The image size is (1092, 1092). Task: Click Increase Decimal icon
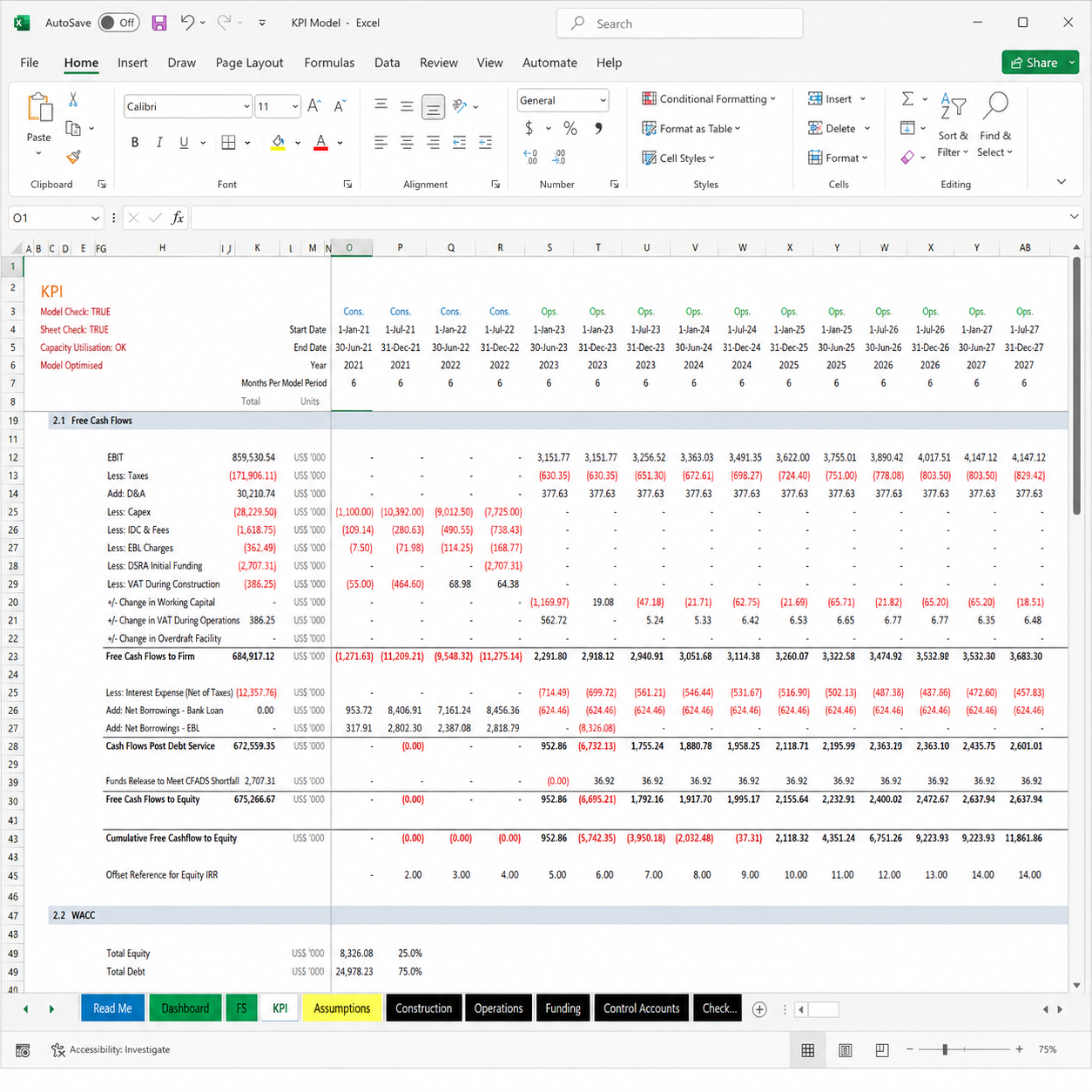[x=530, y=157]
